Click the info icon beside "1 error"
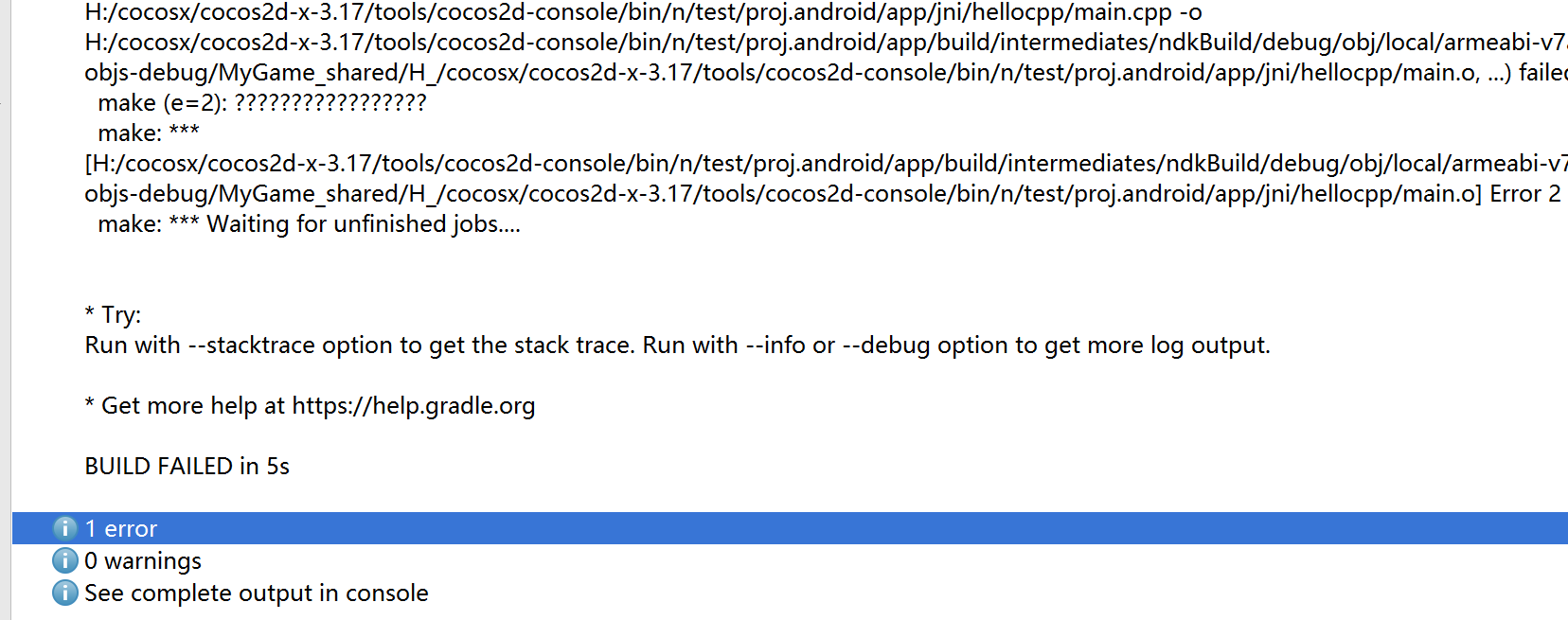 coord(64,528)
